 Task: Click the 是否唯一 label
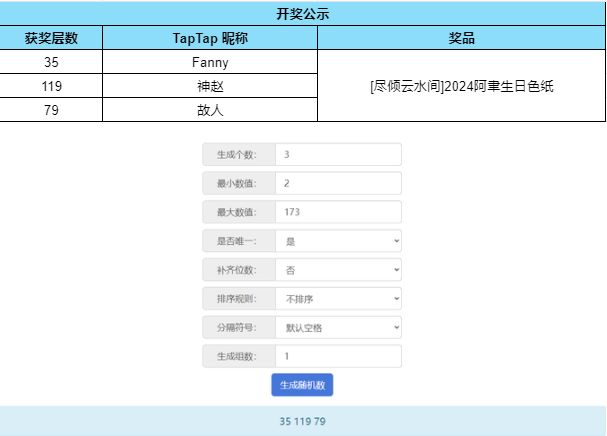(x=237, y=241)
